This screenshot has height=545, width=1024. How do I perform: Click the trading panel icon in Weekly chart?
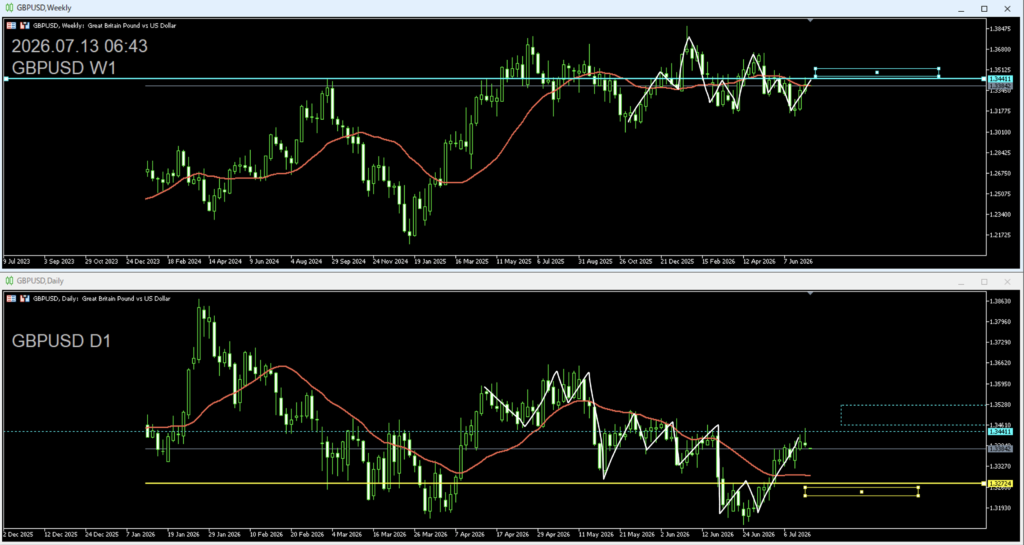[25, 25]
